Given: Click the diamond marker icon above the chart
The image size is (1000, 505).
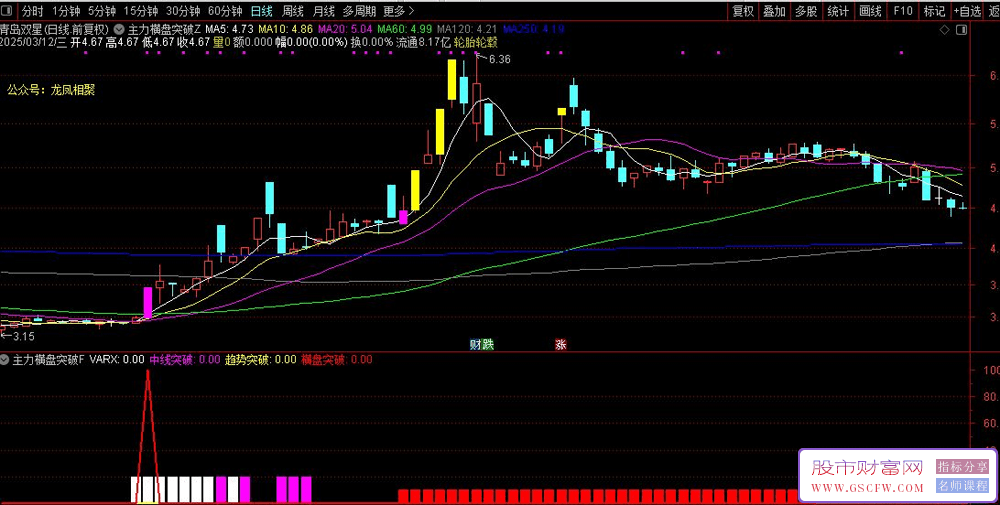Looking at the screenshot, I should pyautogui.click(x=945, y=29).
